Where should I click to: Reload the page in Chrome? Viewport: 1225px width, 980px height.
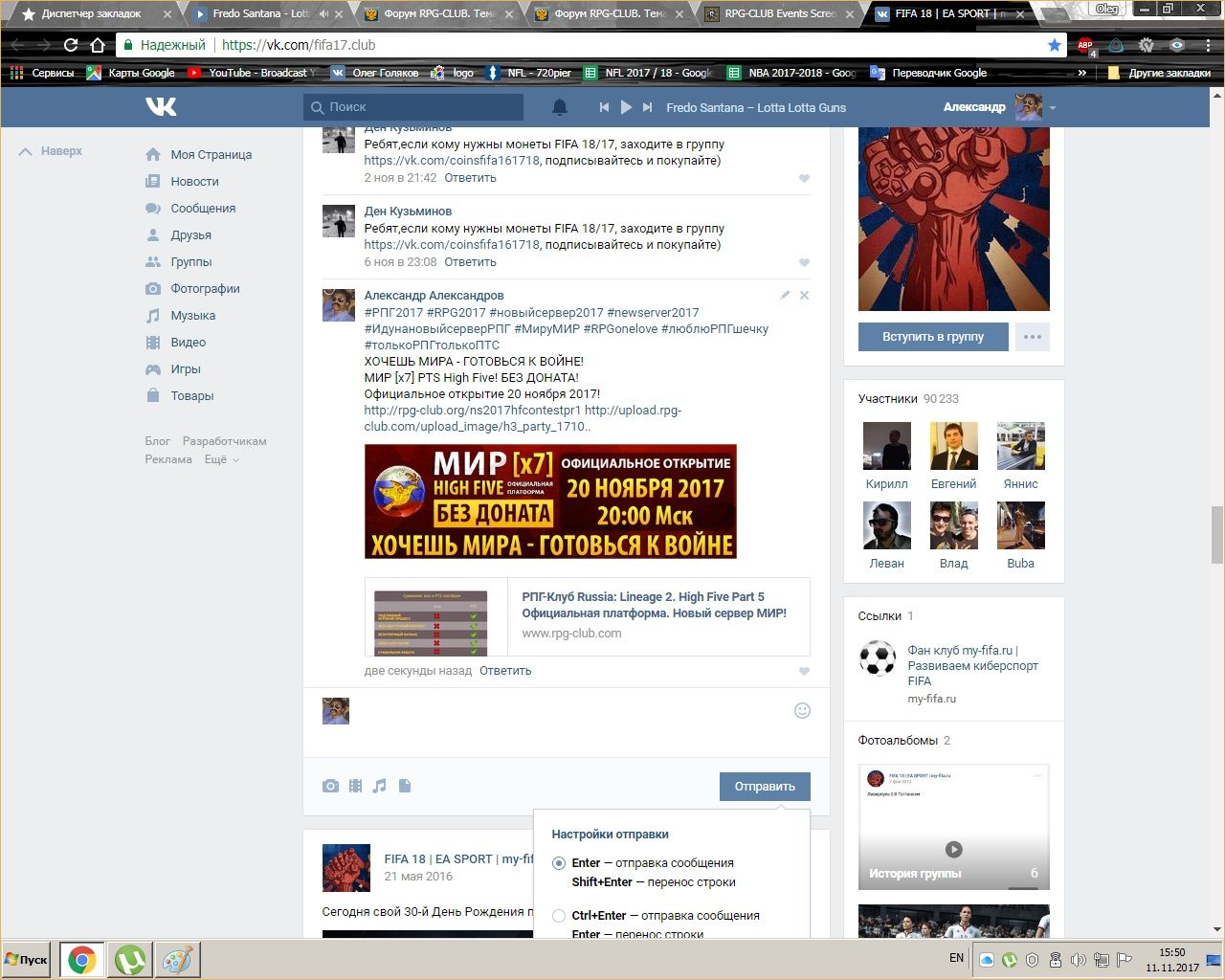point(70,45)
